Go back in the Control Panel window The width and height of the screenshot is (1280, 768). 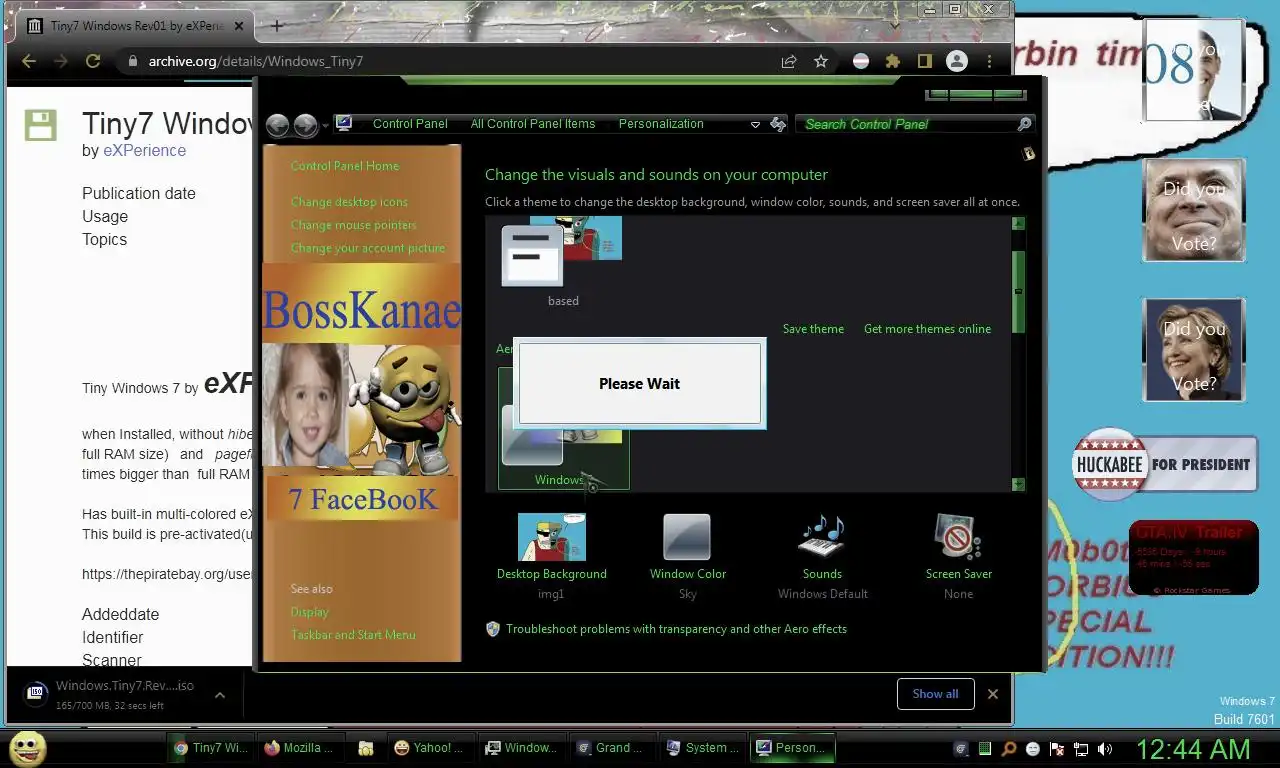point(278,125)
